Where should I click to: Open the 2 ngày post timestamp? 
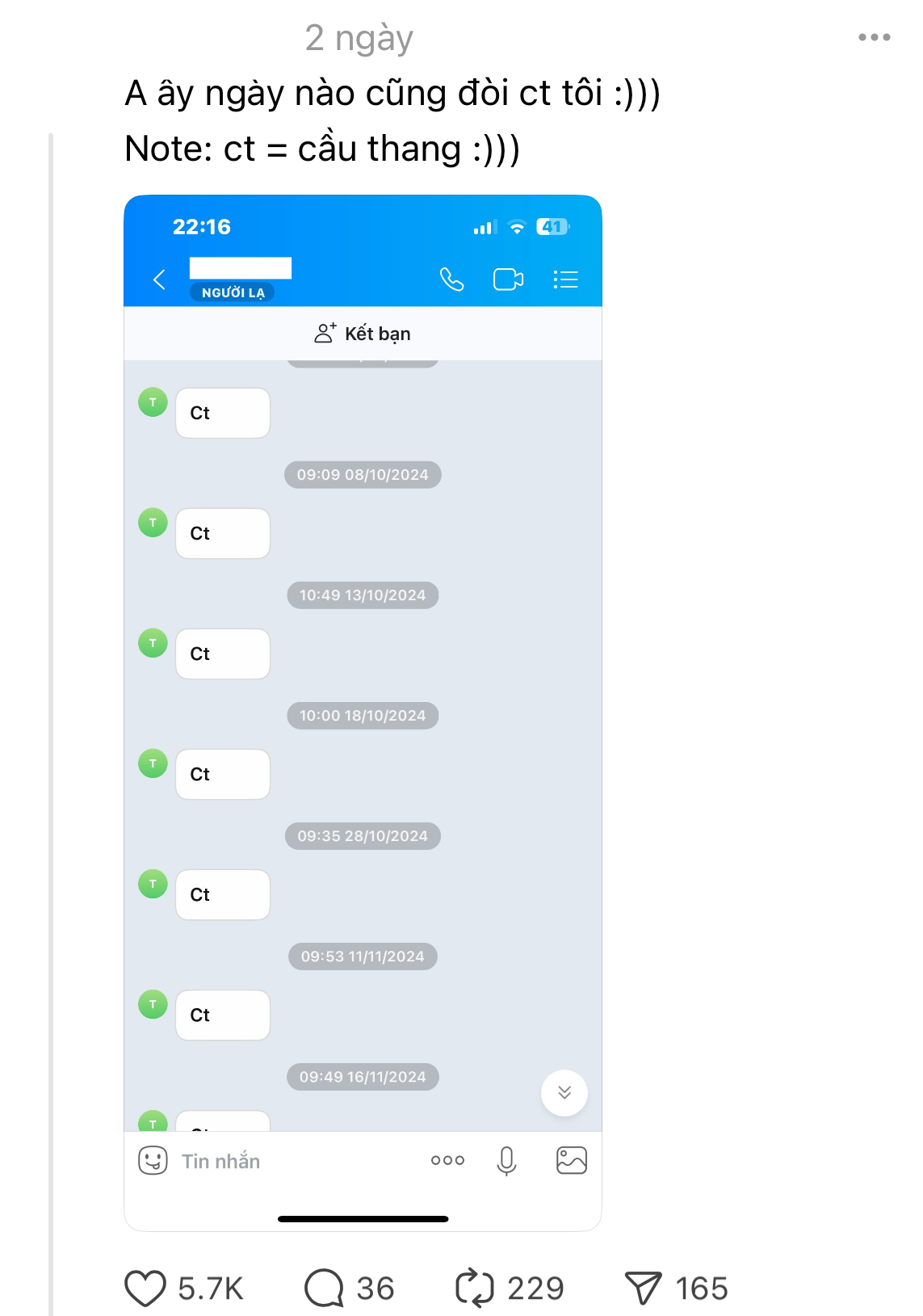(359, 38)
